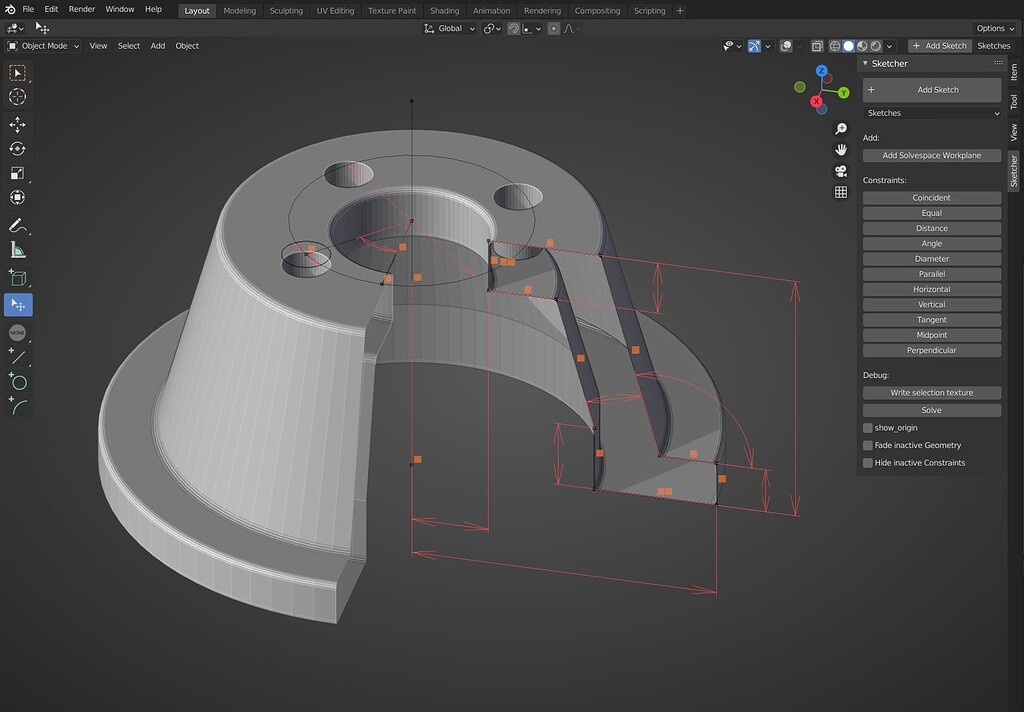
Task: Select the Add Cube primitive tool
Action: 17,275
